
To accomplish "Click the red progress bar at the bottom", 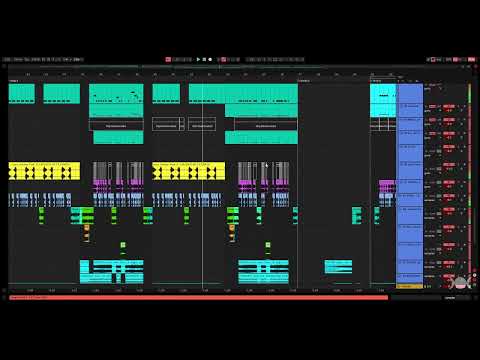I will [199, 297].
